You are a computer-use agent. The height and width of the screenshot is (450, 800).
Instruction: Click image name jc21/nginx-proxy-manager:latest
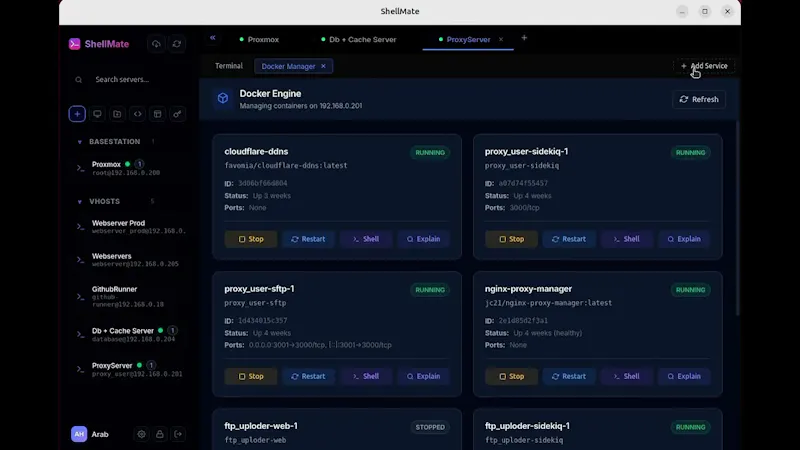tap(548, 303)
